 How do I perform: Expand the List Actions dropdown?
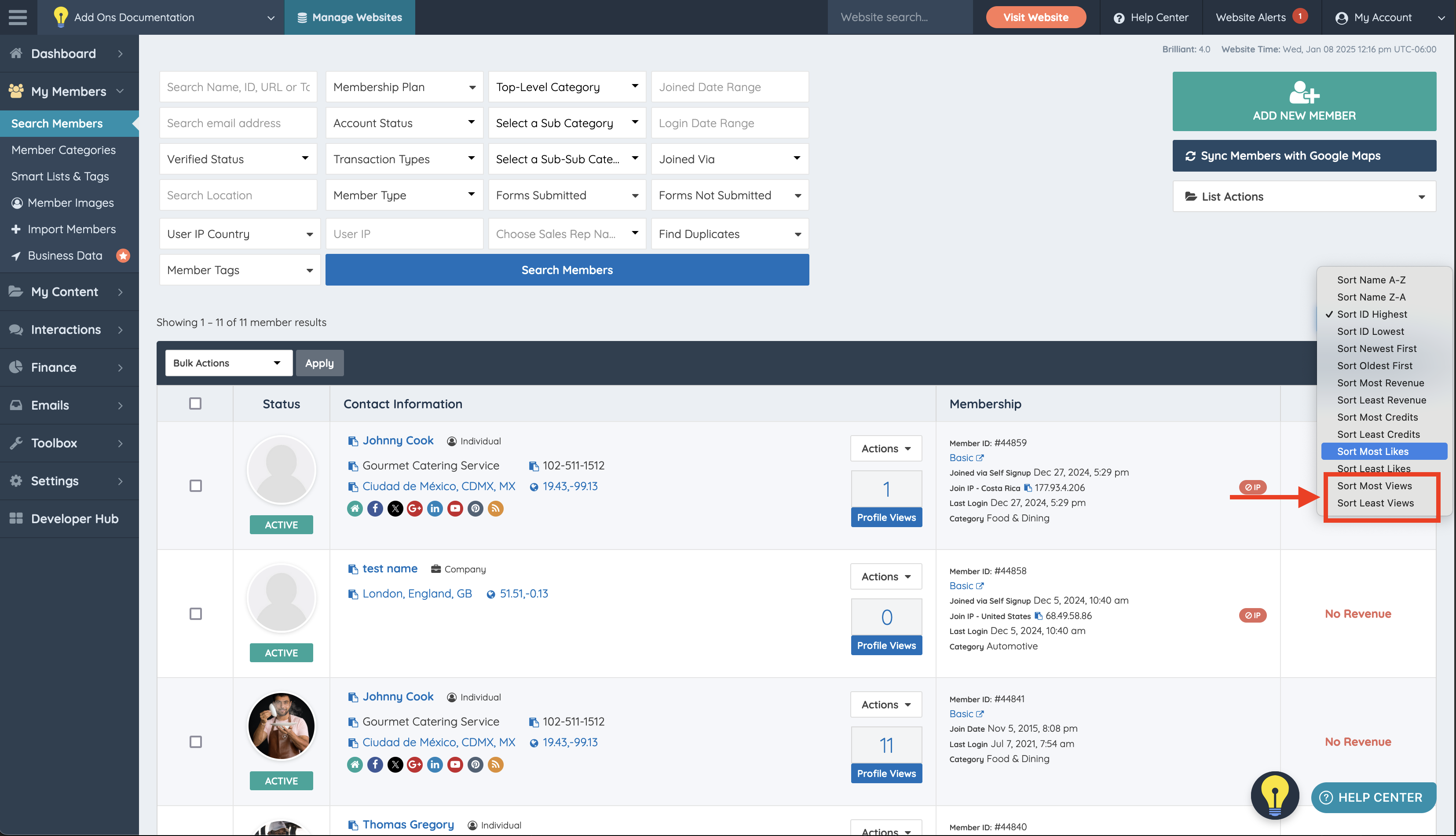click(1304, 196)
